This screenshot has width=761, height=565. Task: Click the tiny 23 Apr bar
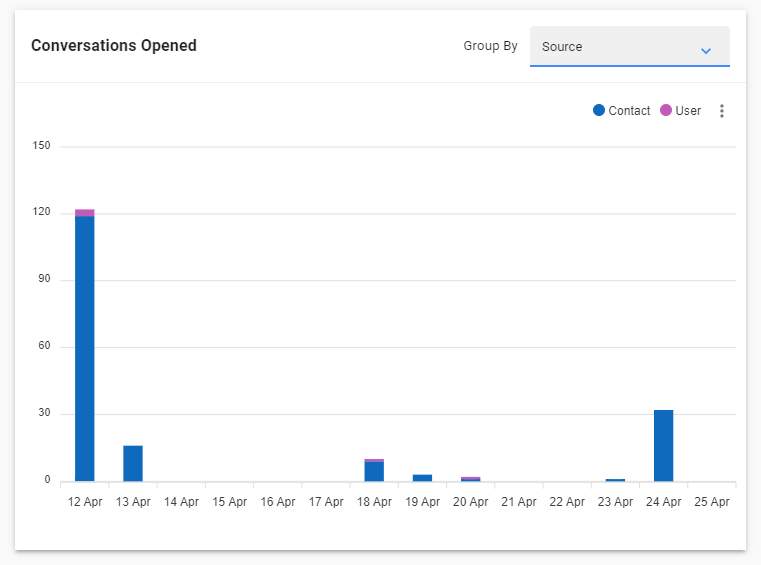[615, 480]
